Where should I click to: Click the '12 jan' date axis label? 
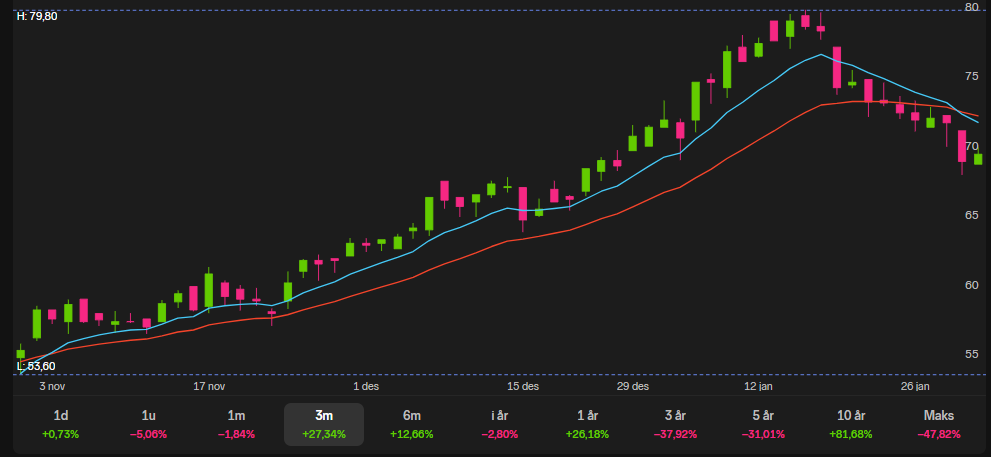[756, 386]
